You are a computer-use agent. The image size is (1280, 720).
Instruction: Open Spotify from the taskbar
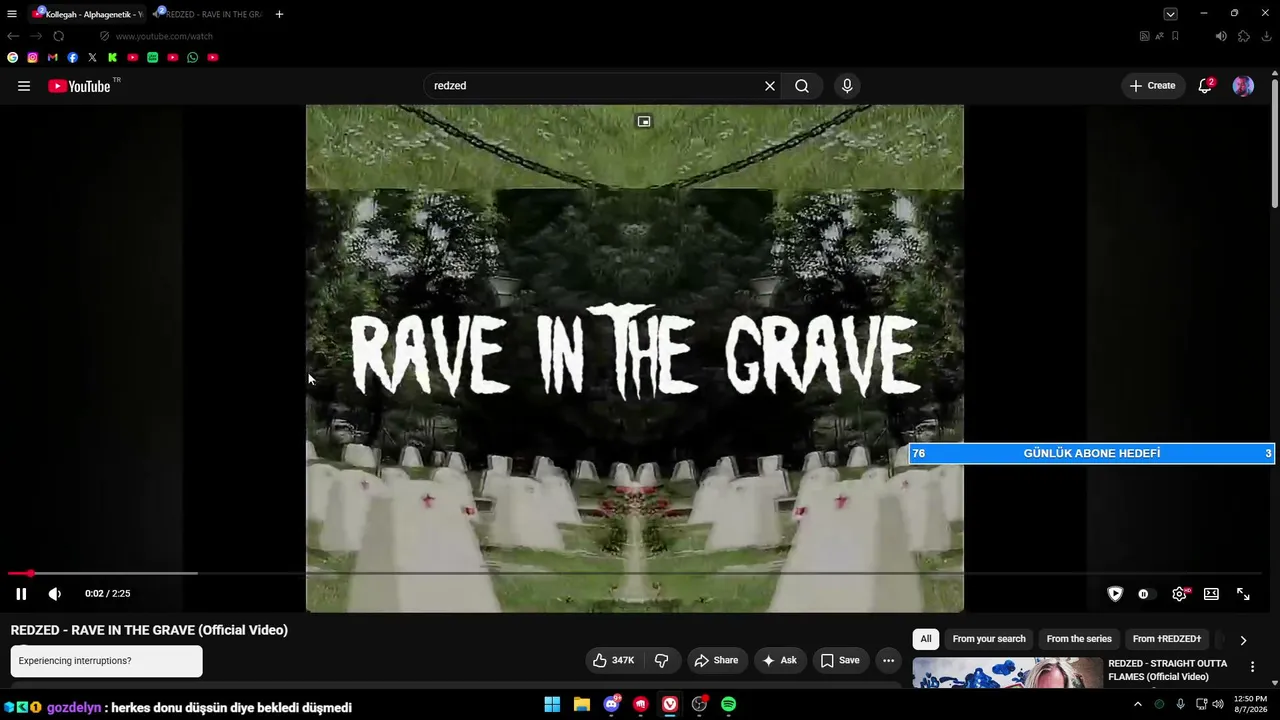tap(729, 705)
